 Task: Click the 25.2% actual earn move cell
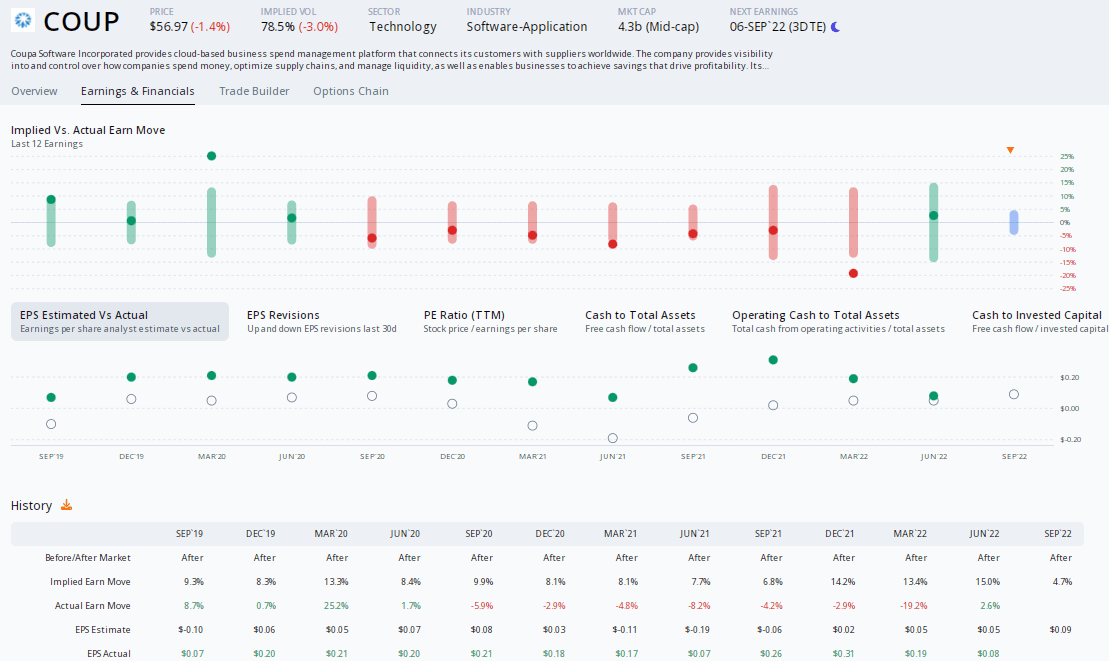click(337, 606)
